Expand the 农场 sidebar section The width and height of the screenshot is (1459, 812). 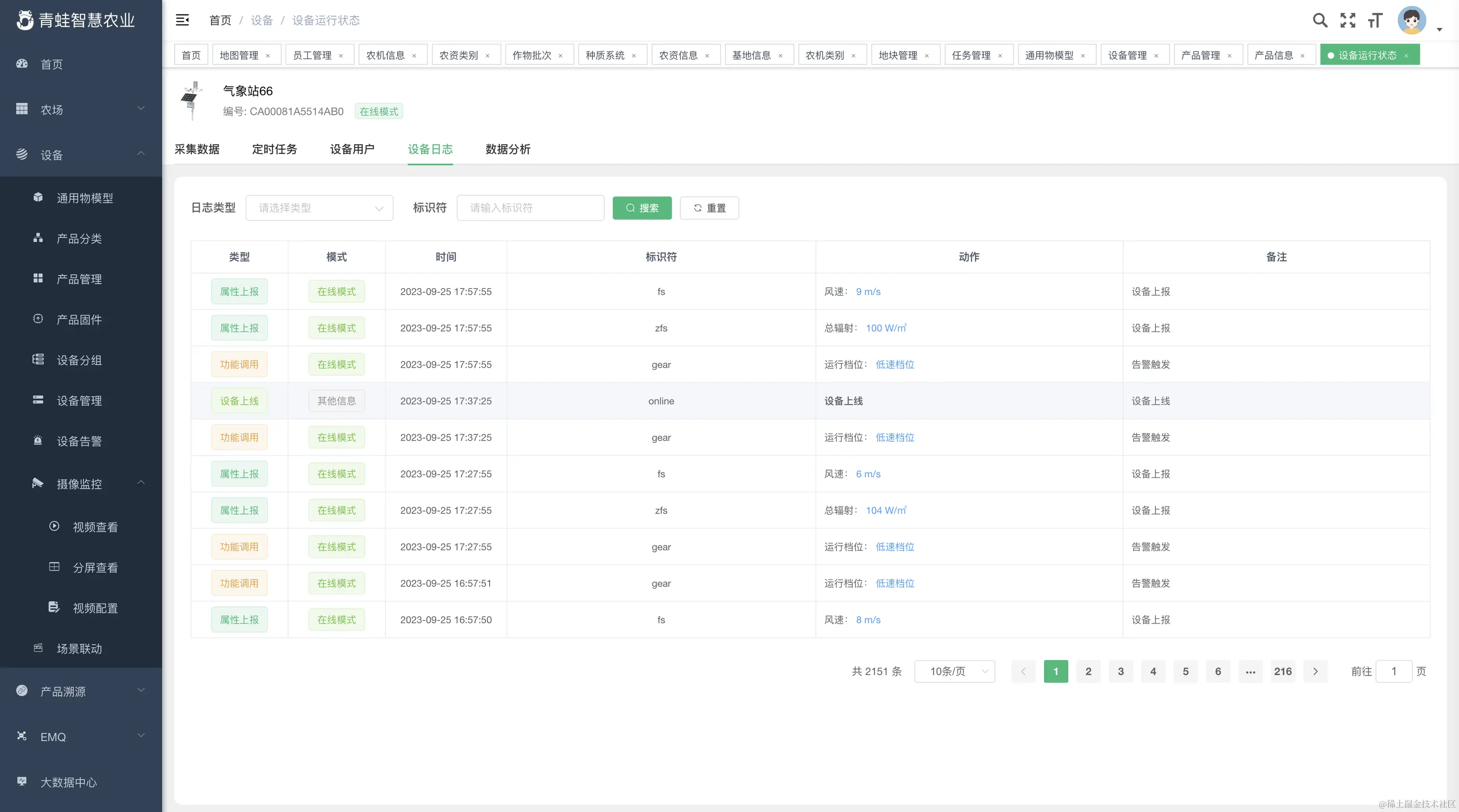[x=79, y=110]
